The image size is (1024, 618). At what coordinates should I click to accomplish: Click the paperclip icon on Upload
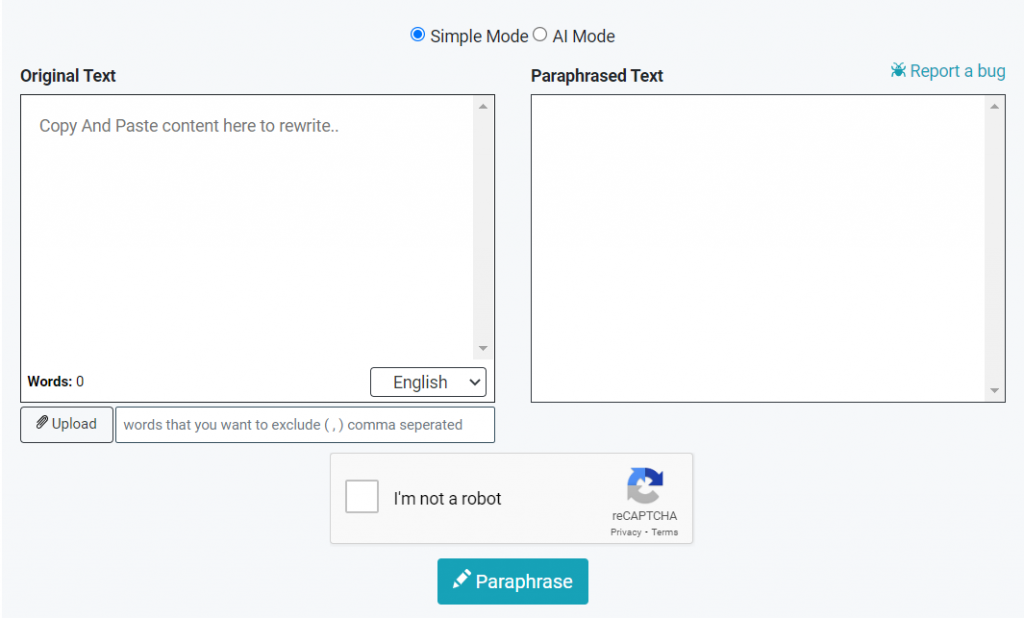42,423
